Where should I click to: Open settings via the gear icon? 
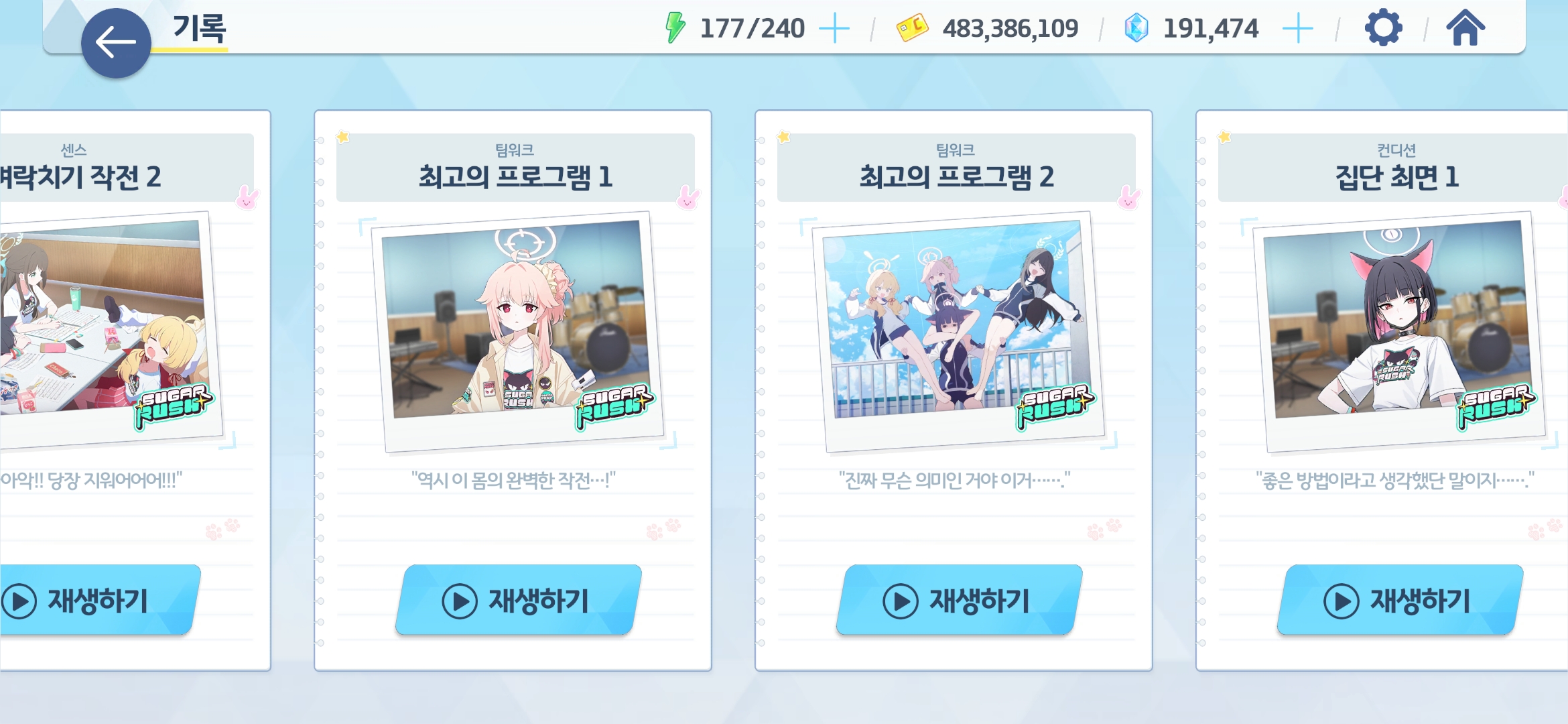(1383, 29)
